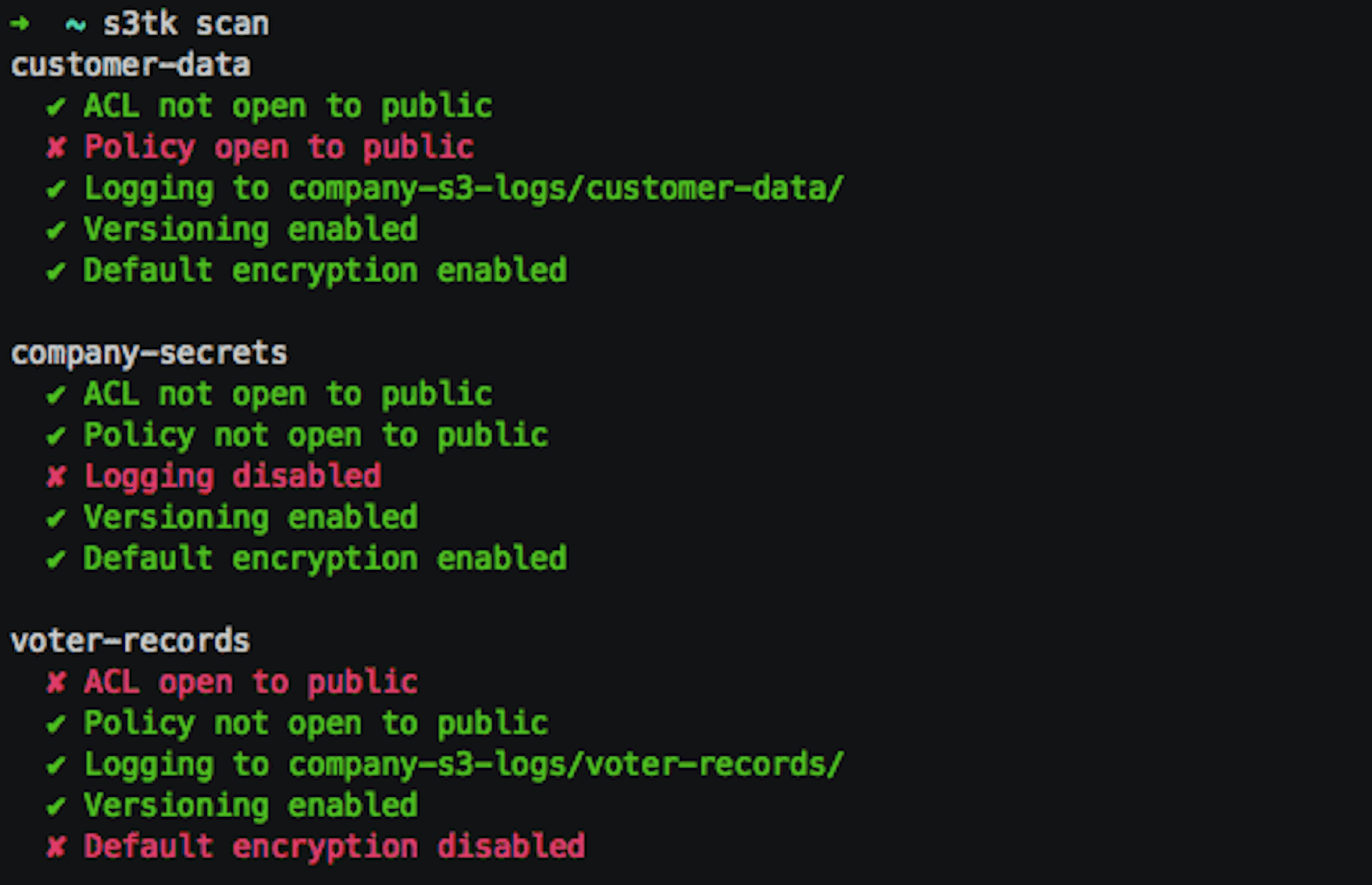The image size is (1372, 885).
Task: Click checkmark beside company-secrets Versioning enabled
Action: tap(56, 518)
